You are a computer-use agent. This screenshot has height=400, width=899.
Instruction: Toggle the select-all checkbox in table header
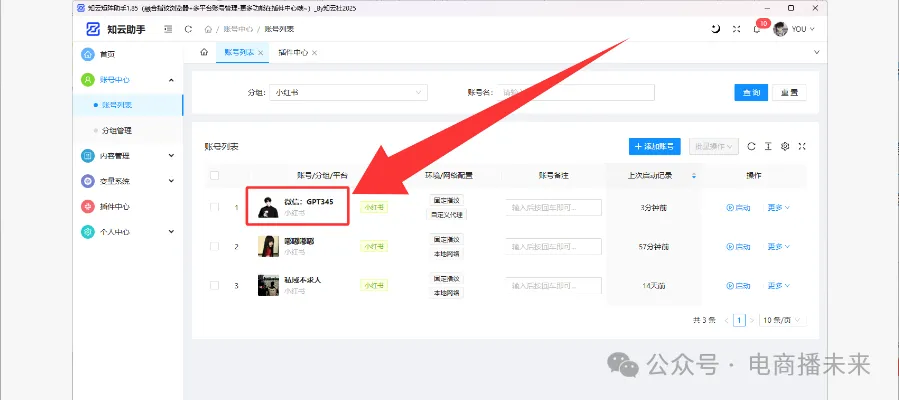pyautogui.click(x=214, y=176)
